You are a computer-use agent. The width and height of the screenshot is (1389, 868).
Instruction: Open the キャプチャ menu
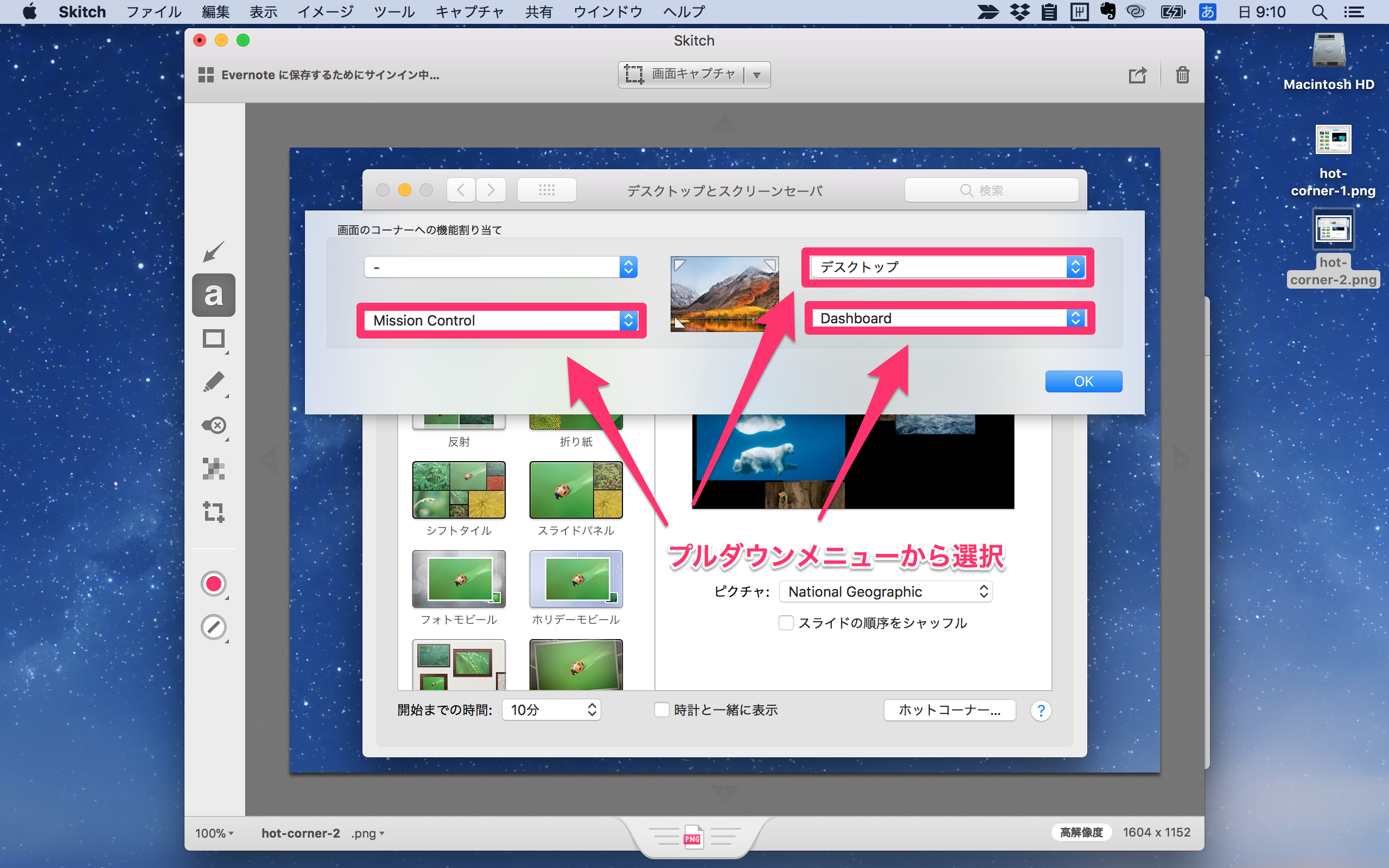[x=469, y=11]
